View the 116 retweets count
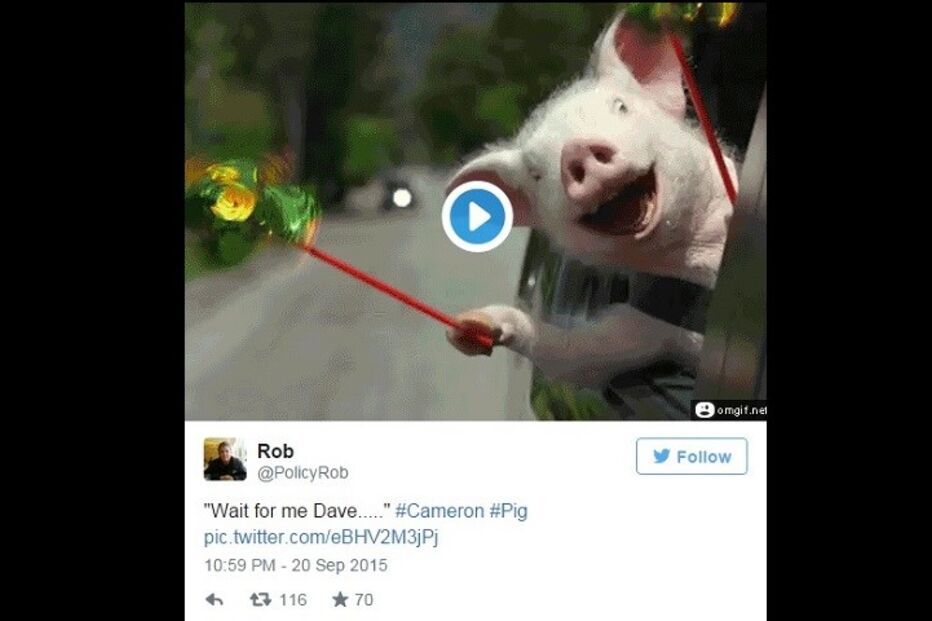This screenshot has width=932, height=621. point(293,600)
